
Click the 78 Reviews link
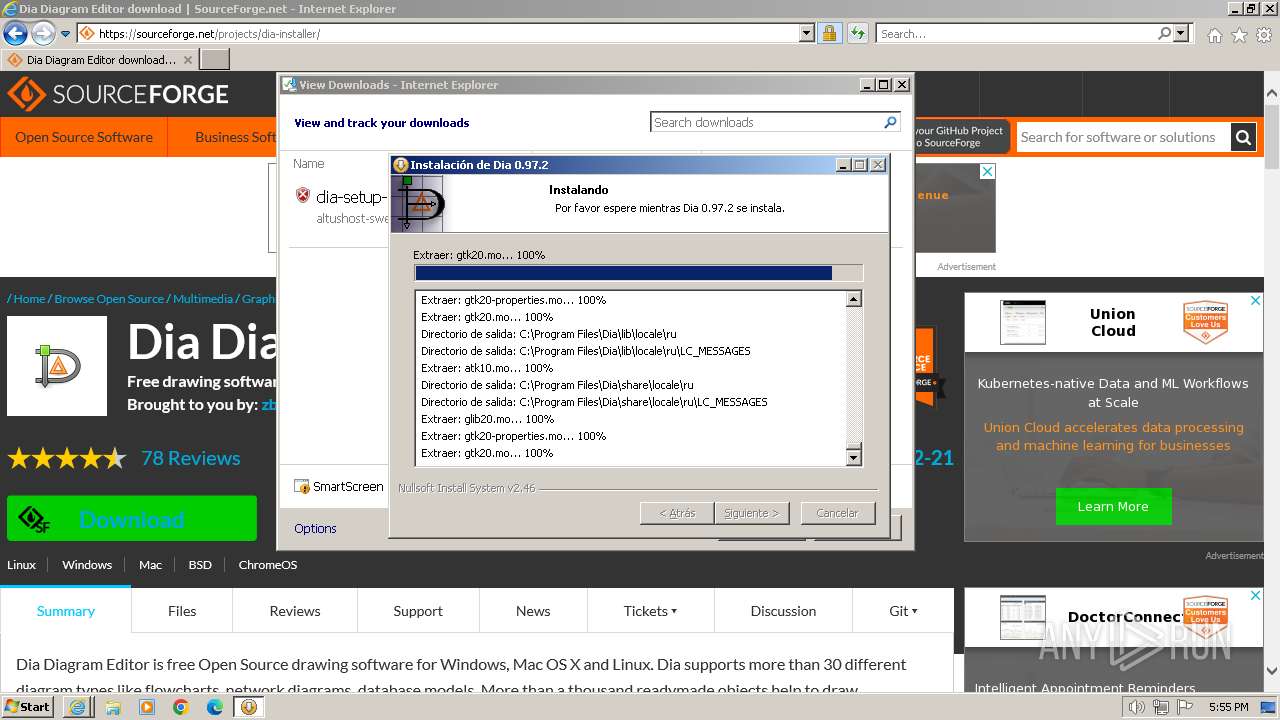tap(190, 458)
